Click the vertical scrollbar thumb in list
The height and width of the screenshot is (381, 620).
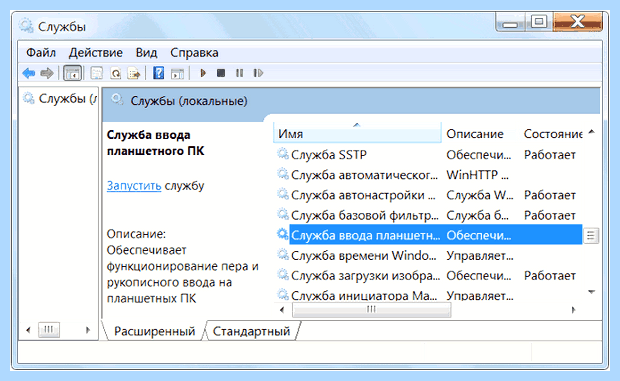coord(591,236)
